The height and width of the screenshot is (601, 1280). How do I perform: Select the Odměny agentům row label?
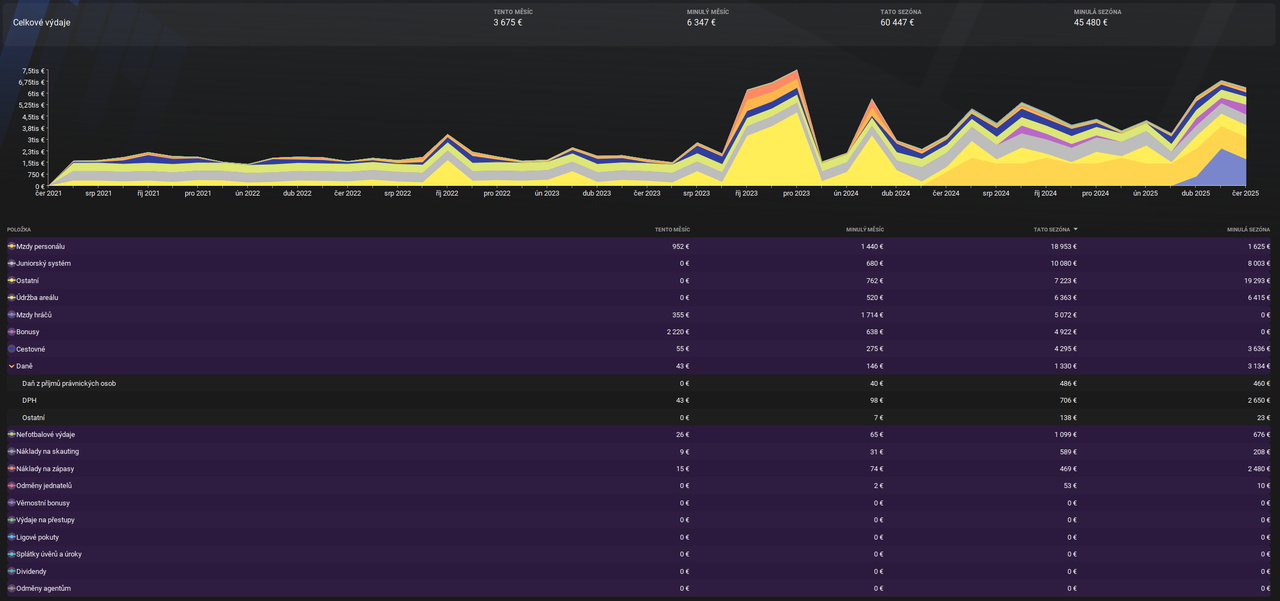point(43,588)
